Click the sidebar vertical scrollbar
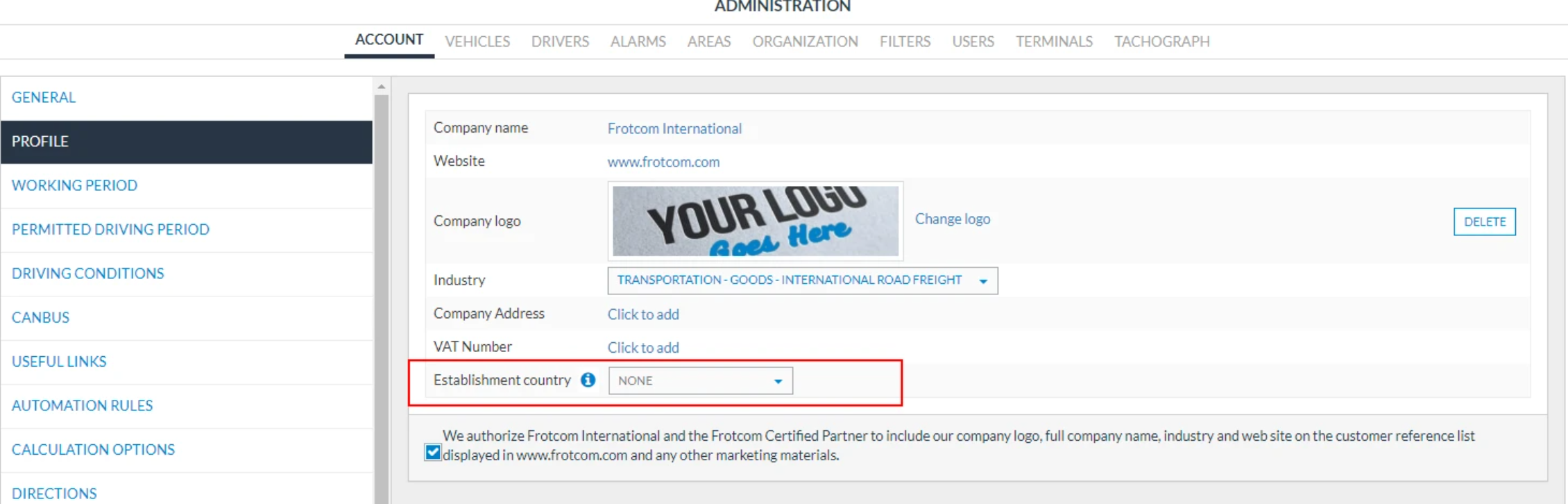This screenshot has height=504, width=1568. pos(381,299)
